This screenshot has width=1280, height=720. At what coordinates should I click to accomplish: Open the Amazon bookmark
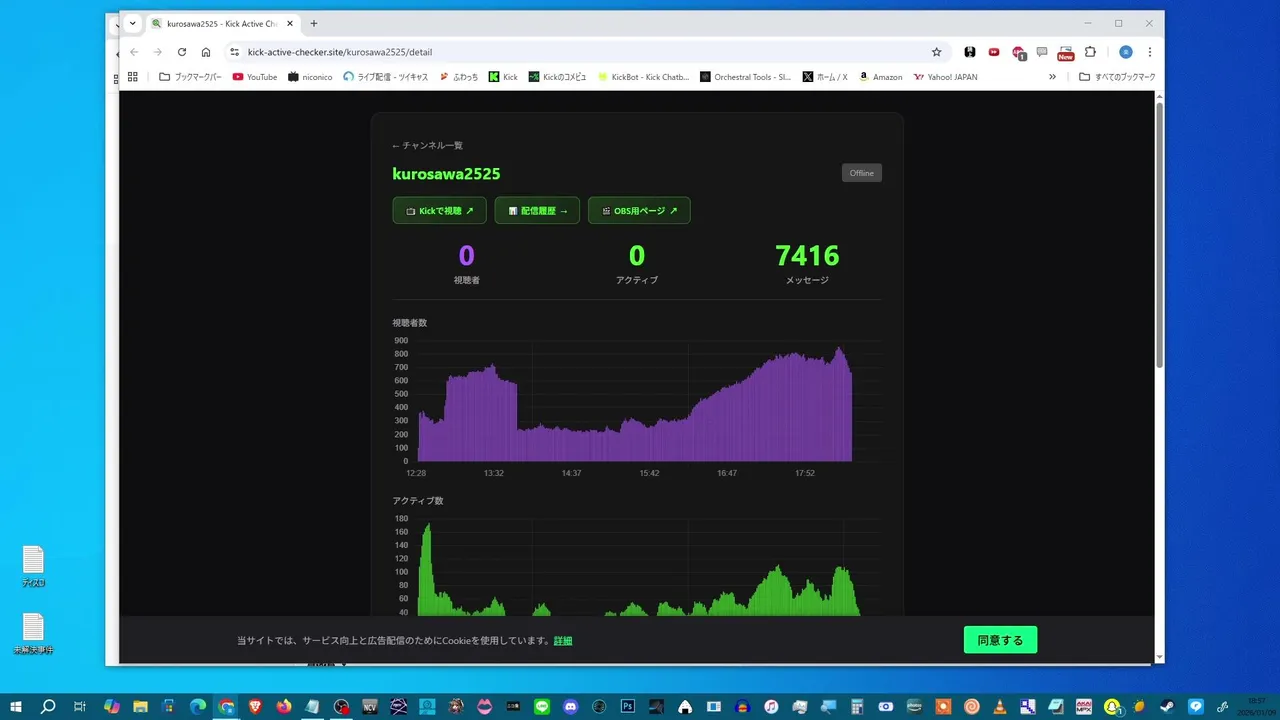880,77
